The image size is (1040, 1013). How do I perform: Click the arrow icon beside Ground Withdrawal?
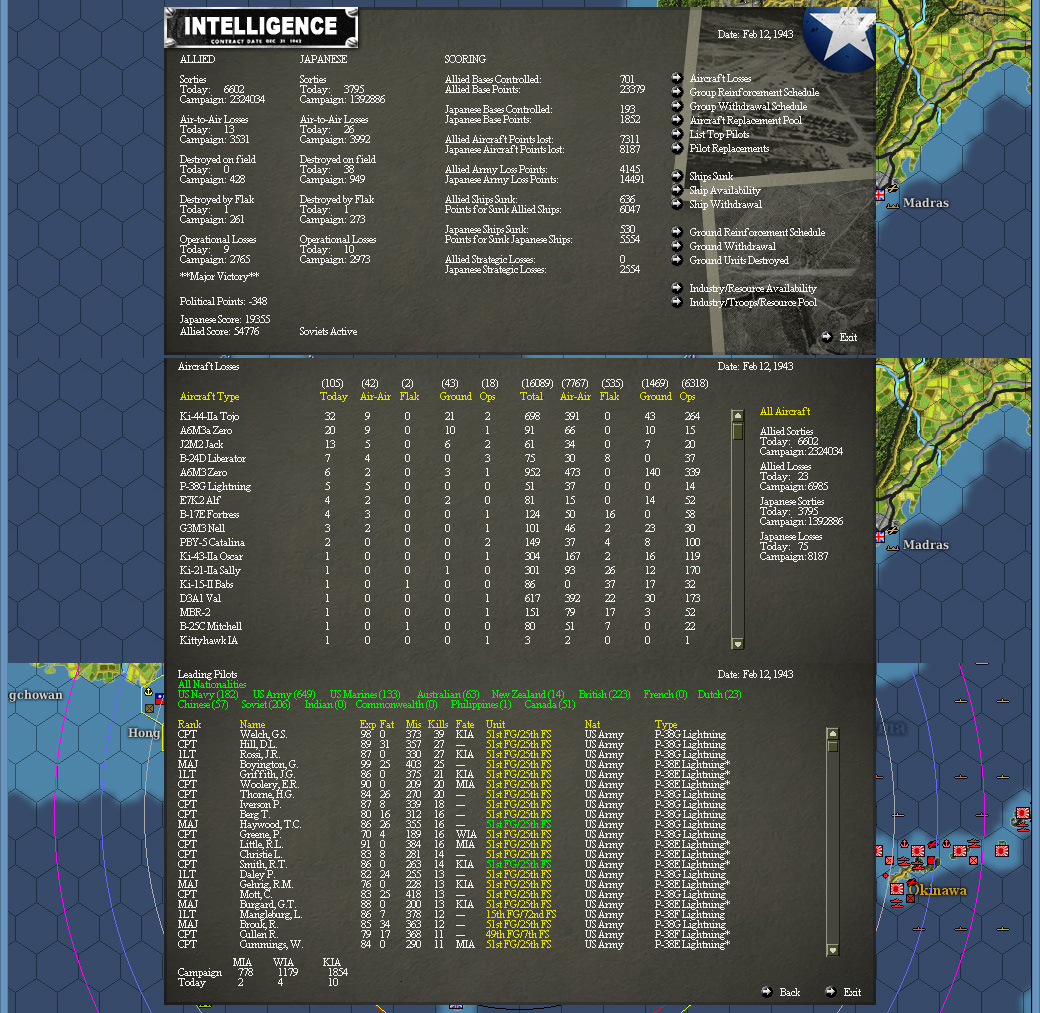[677, 245]
